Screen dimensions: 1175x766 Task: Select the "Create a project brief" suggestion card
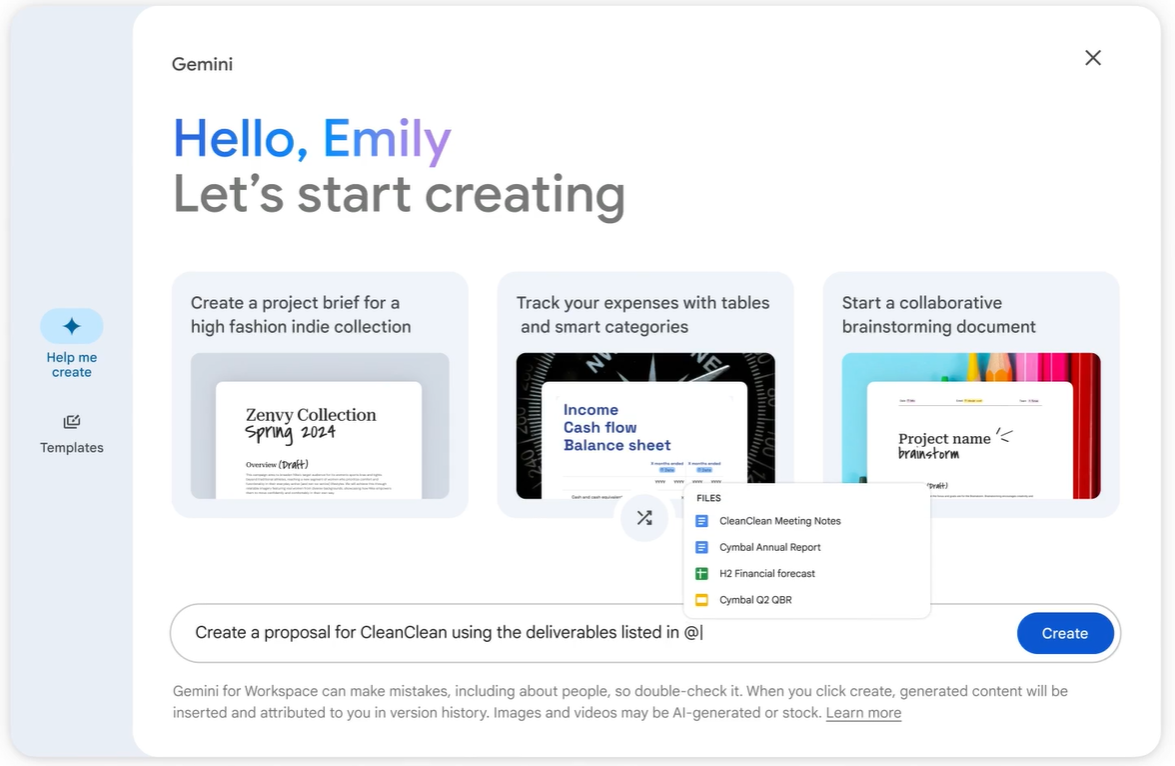coord(319,393)
